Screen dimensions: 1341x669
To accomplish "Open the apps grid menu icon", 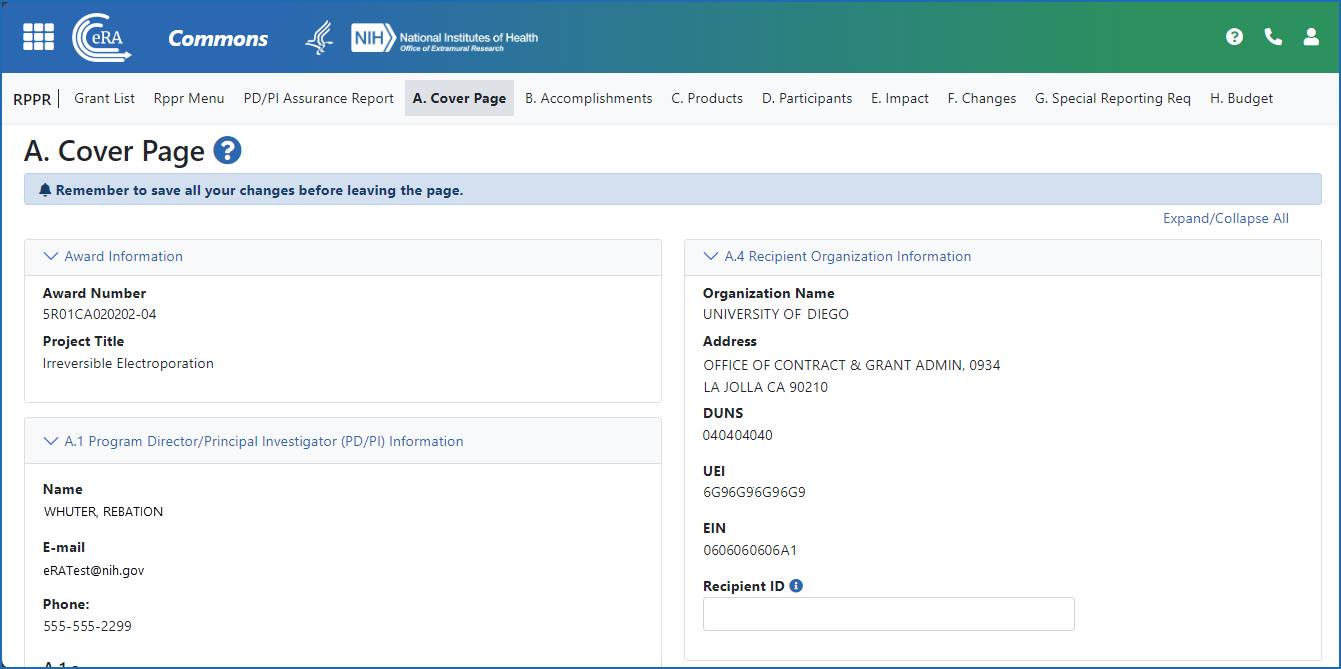I will coord(38,37).
